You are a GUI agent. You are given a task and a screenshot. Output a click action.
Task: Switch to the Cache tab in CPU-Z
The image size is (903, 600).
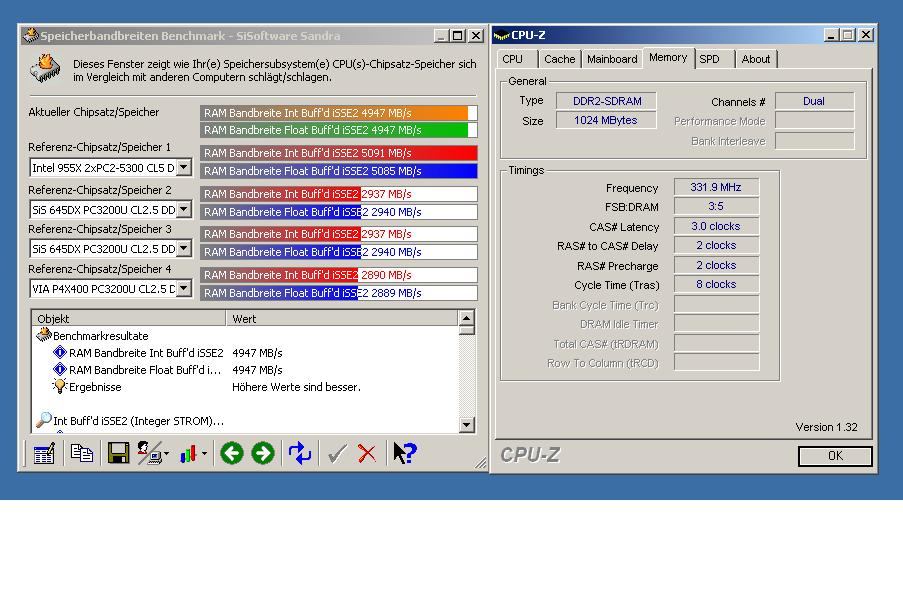pyautogui.click(x=560, y=59)
